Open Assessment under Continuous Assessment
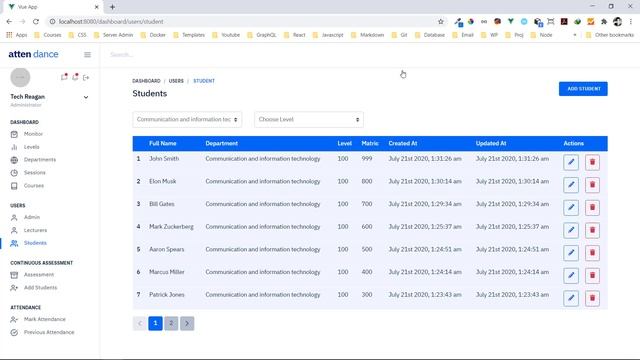Image resolution: width=640 pixels, height=360 pixels. (38, 275)
